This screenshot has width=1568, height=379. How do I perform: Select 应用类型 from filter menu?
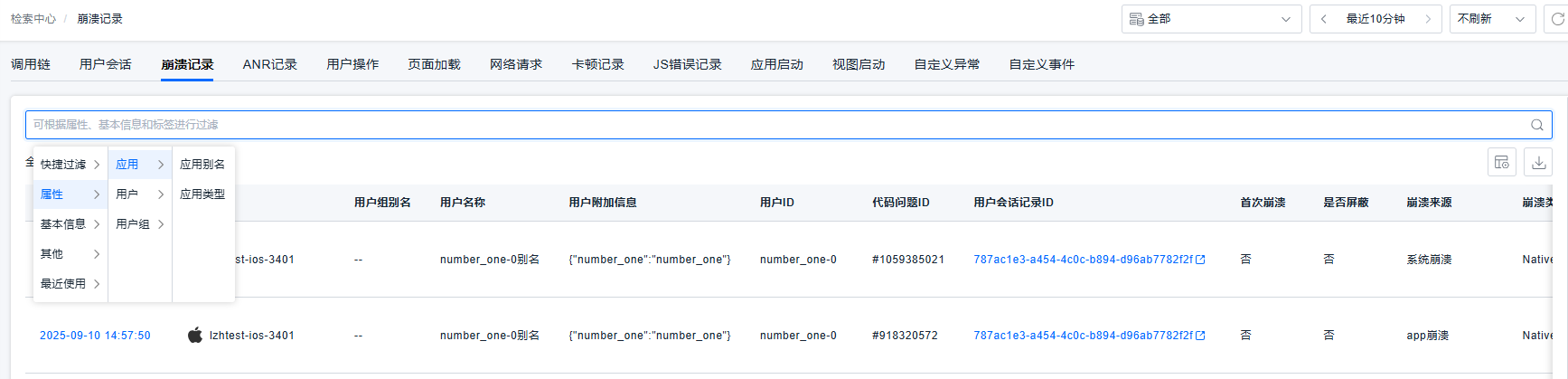tap(202, 194)
